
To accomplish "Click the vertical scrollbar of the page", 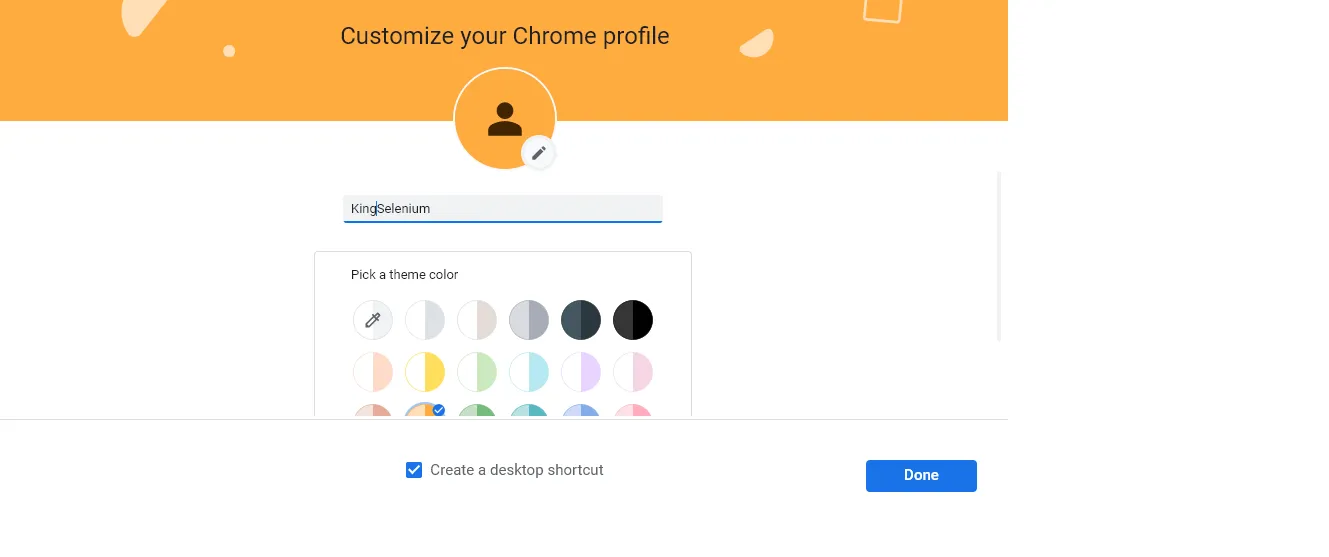I will pyautogui.click(x=999, y=257).
